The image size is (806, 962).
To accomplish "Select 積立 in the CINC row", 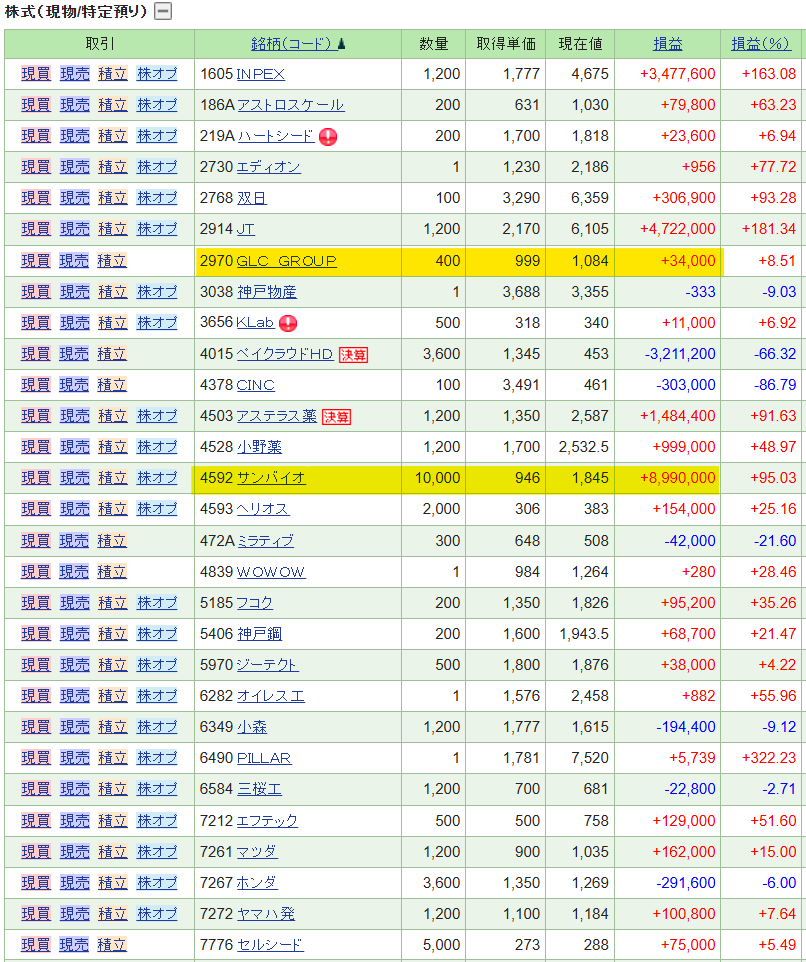I will (x=112, y=385).
